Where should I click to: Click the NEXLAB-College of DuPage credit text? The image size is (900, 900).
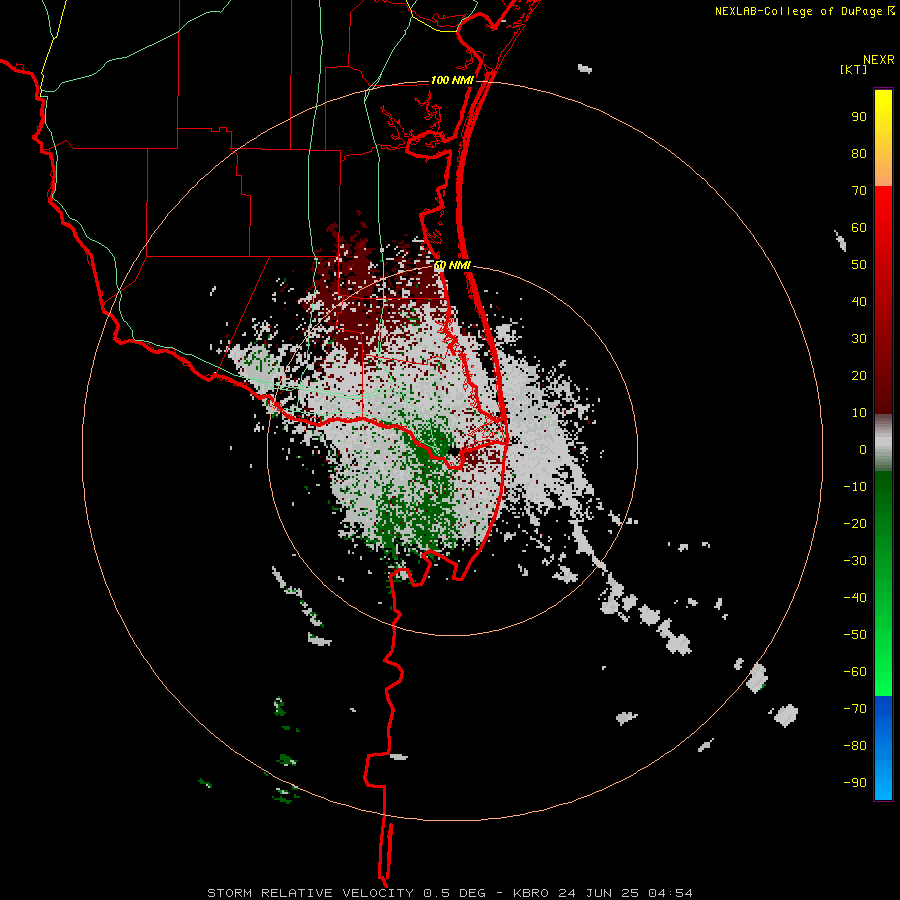click(x=804, y=11)
